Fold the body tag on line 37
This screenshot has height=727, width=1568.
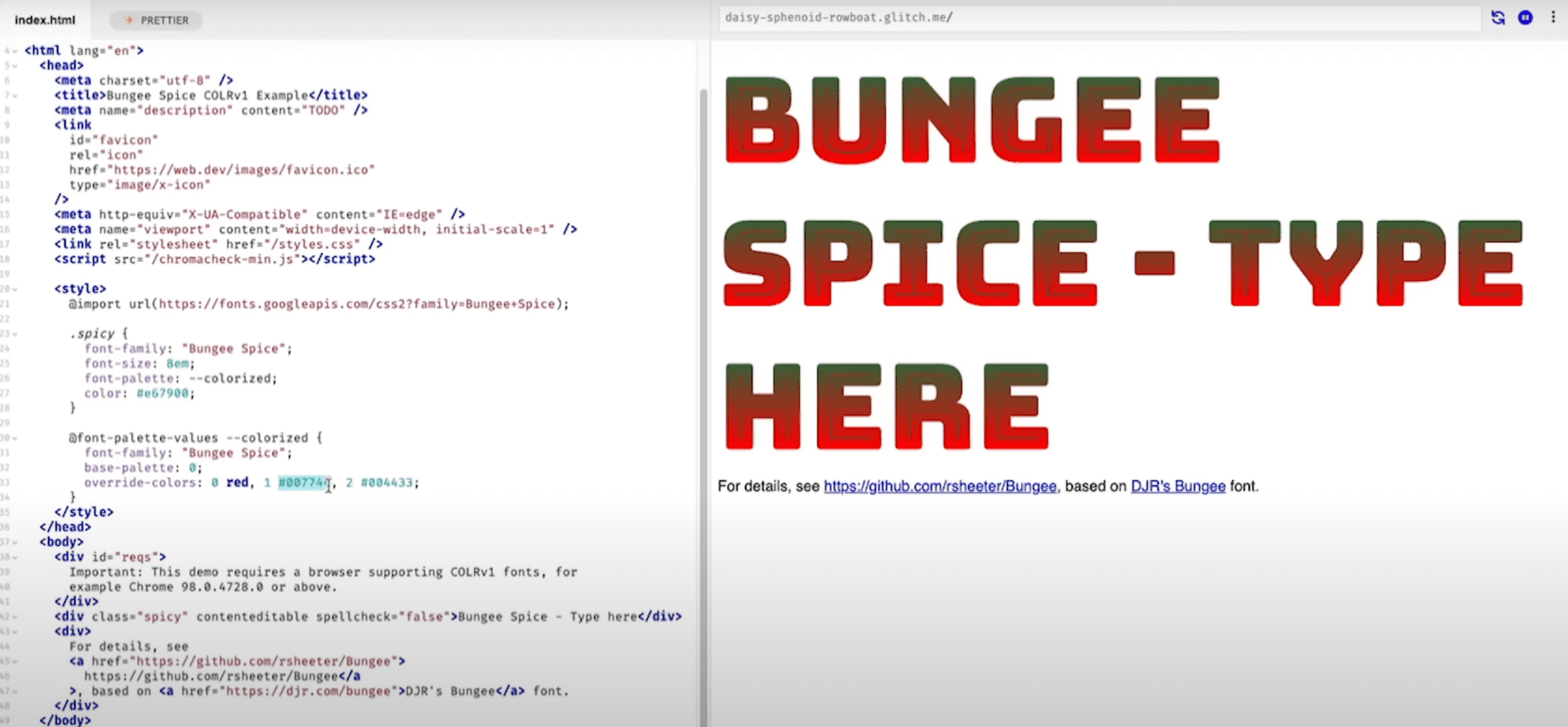pyautogui.click(x=15, y=542)
